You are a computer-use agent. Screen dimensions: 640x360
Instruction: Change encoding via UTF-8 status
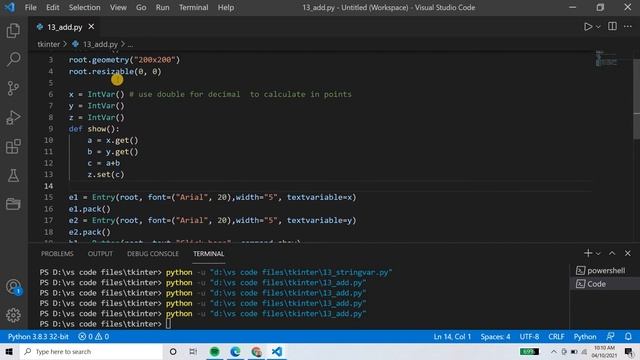[529, 337]
